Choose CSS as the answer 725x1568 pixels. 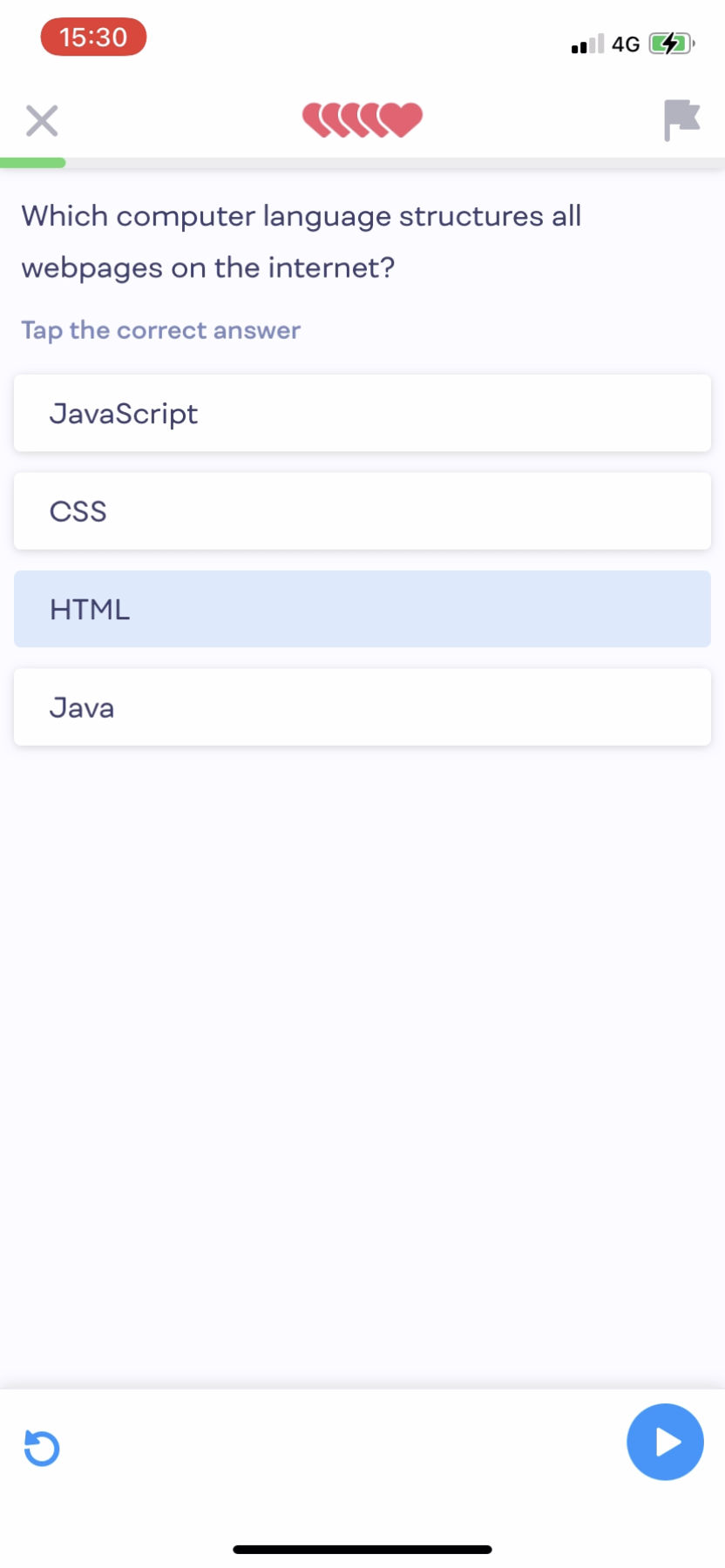click(x=362, y=511)
